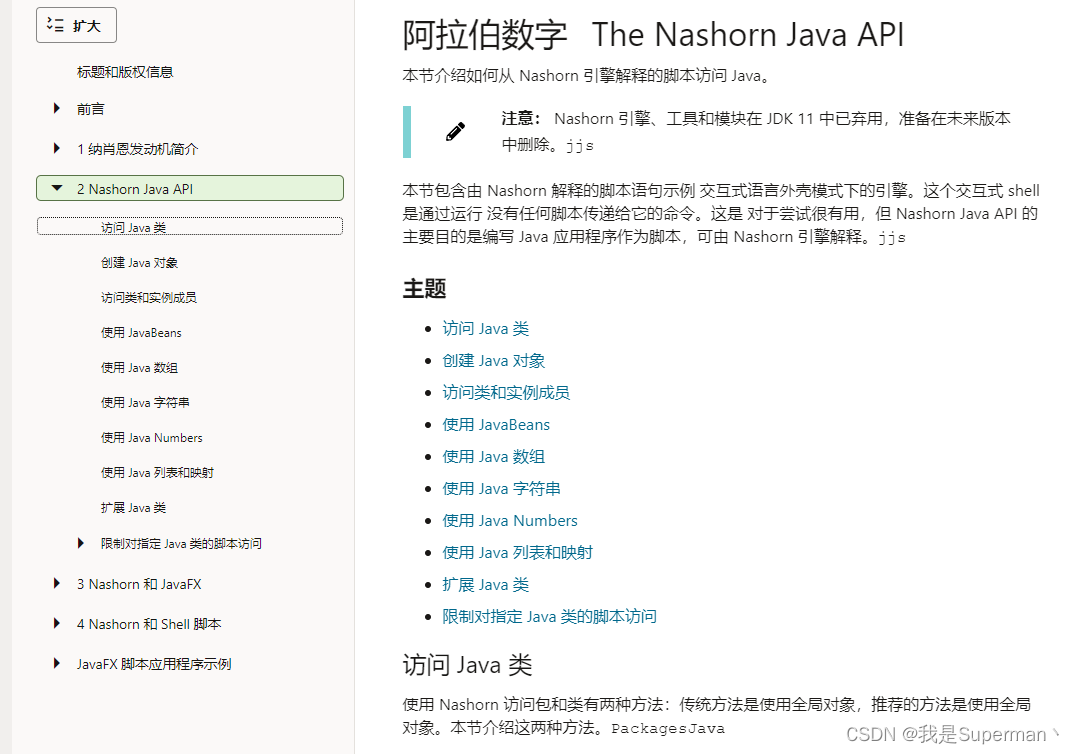Select sidebar item 访问类和实例成员
1074x754 pixels.
pyautogui.click(x=149, y=297)
